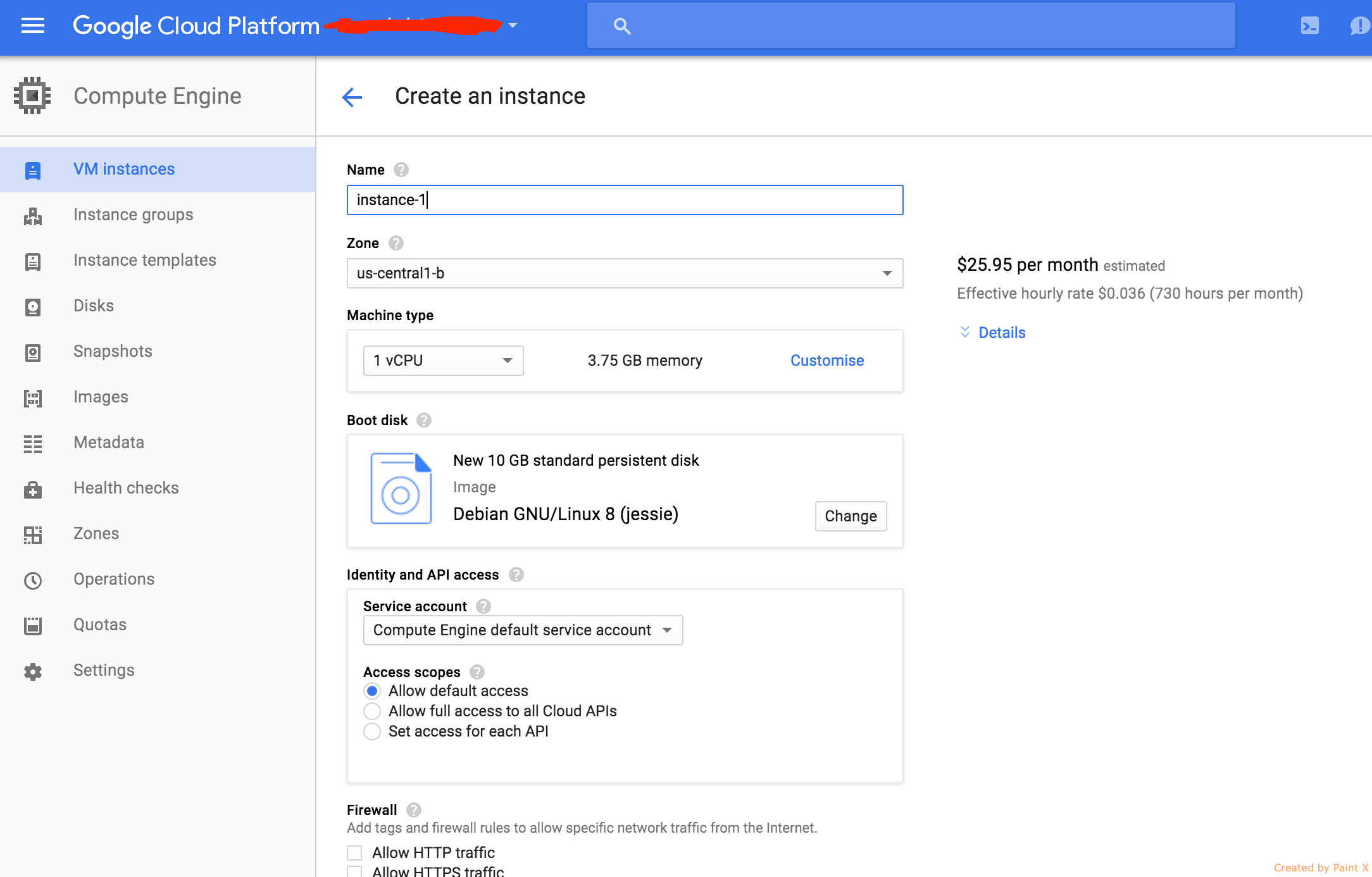This screenshot has width=1372, height=877.
Task: Show help for the Name field
Action: pyautogui.click(x=401, y=170)
